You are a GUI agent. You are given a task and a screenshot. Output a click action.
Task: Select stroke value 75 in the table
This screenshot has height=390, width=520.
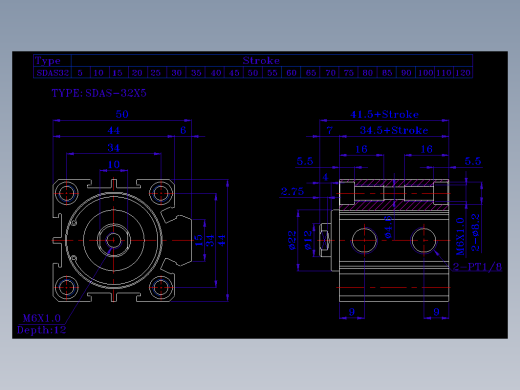point(349,73)
